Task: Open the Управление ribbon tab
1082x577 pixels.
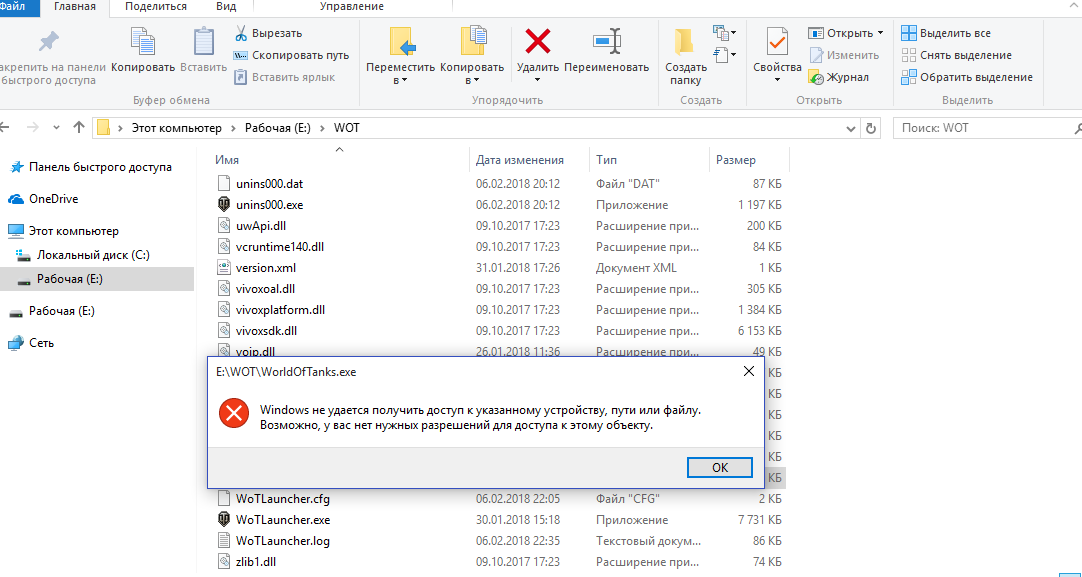Action: click(352, 7)
